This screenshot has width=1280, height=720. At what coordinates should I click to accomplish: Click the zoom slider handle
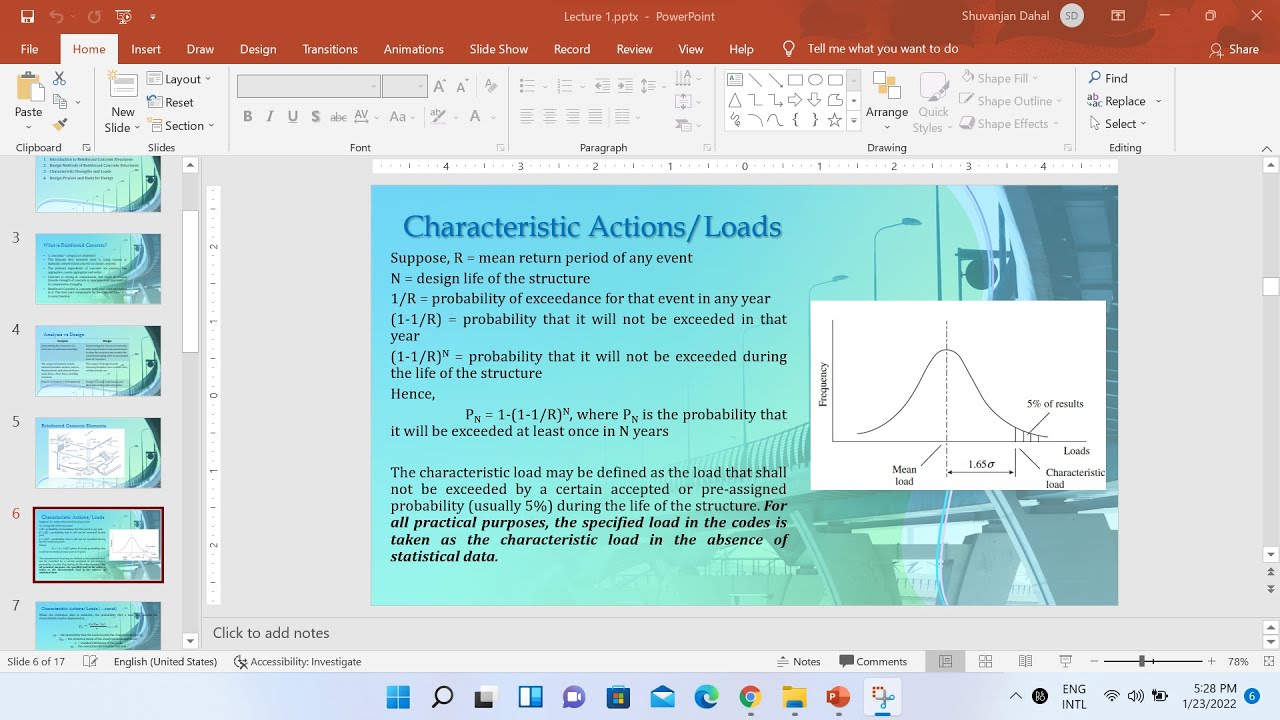(x=1141, y=661)
